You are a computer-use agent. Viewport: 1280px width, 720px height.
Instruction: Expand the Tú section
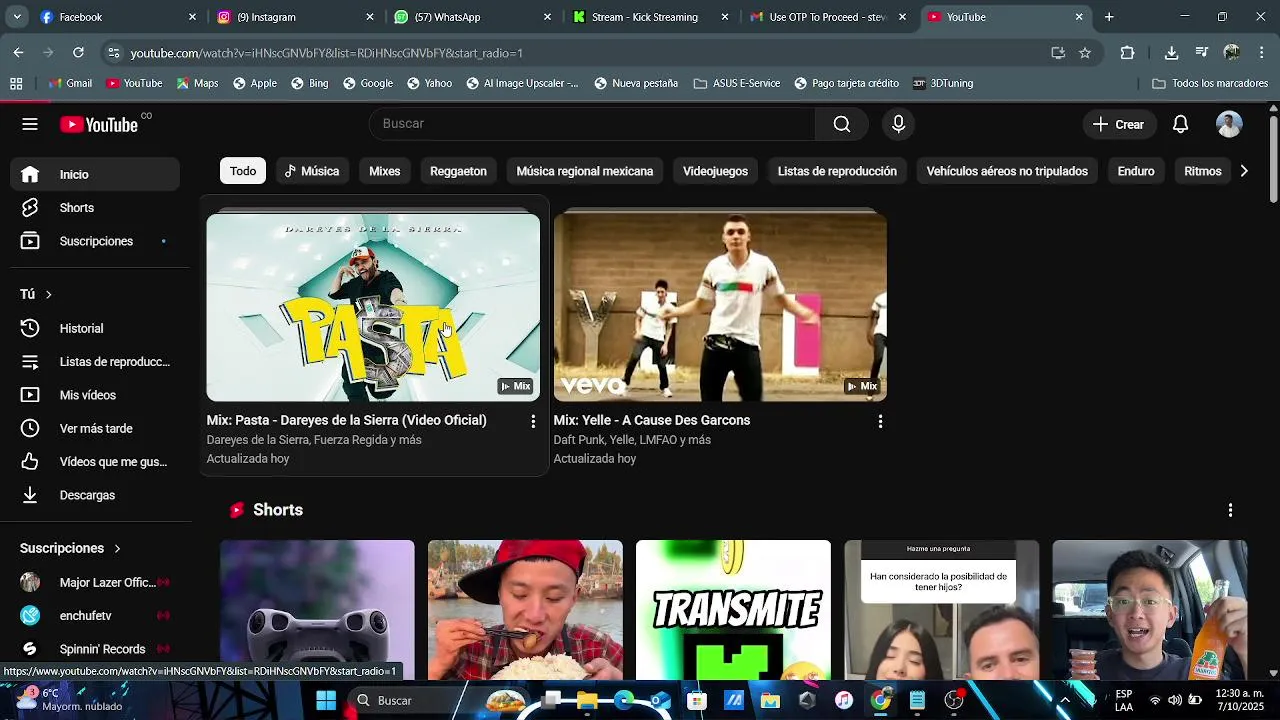pyautogui.click(x=36, y=294)
